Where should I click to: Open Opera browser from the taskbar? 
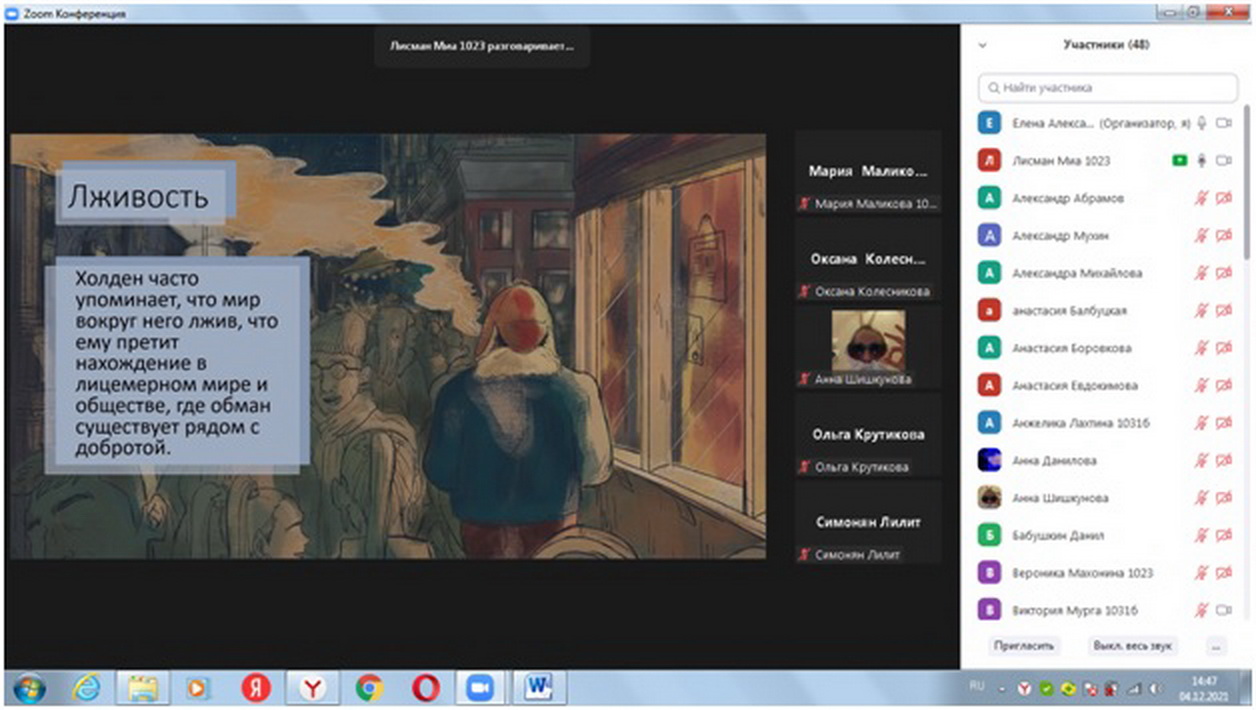(426, 688)
